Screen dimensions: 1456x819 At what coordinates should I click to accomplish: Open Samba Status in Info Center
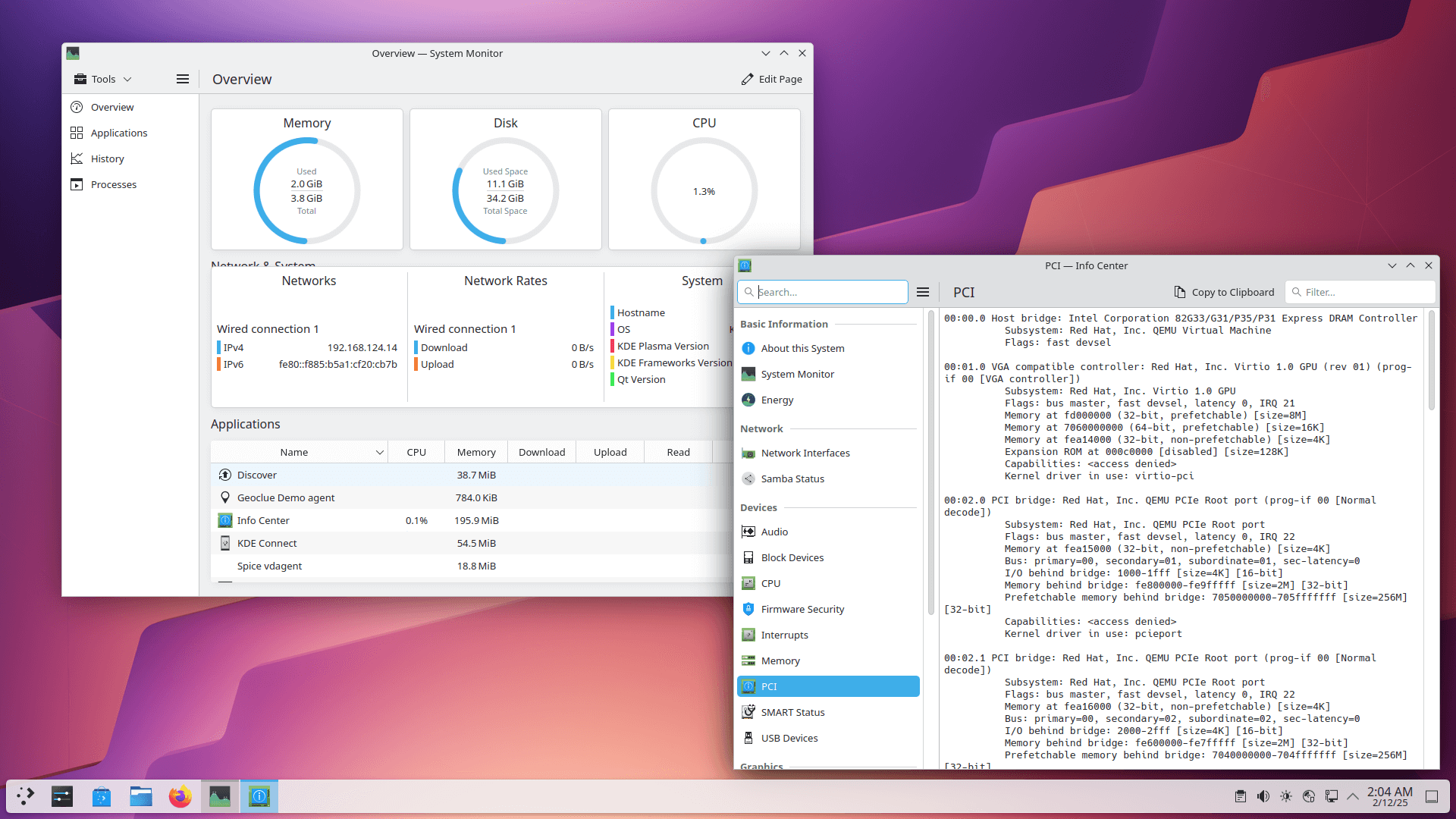tap(792, 479)
